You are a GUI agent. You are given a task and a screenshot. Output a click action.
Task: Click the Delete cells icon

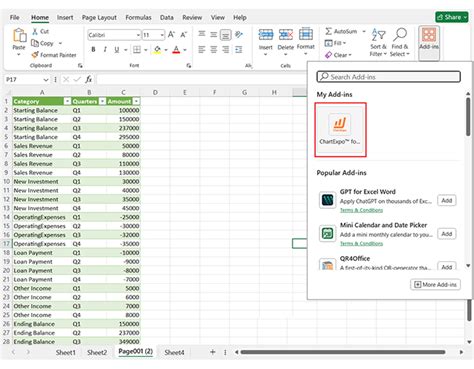point(286,35)
